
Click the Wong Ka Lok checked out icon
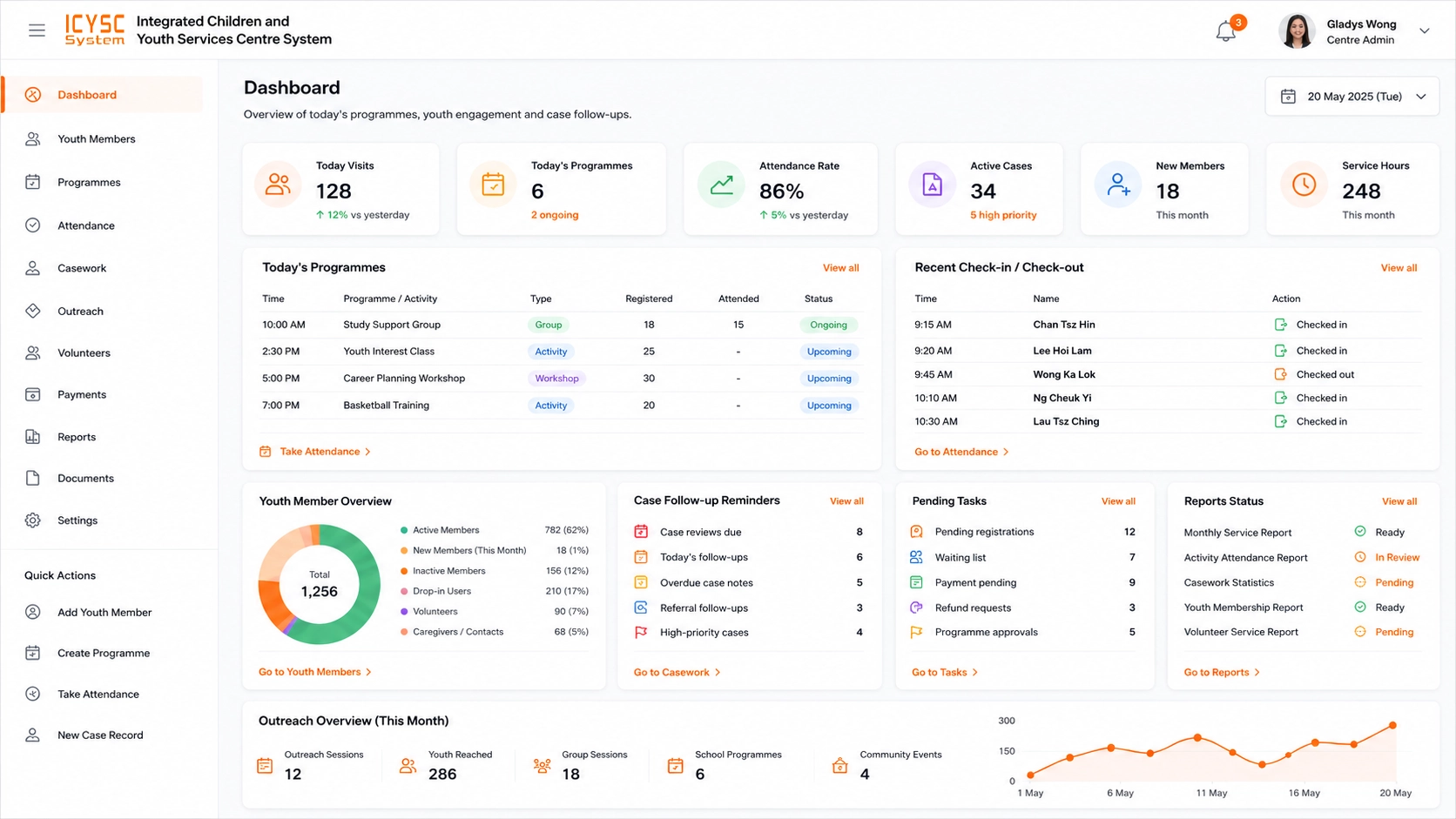point(1280,374)
